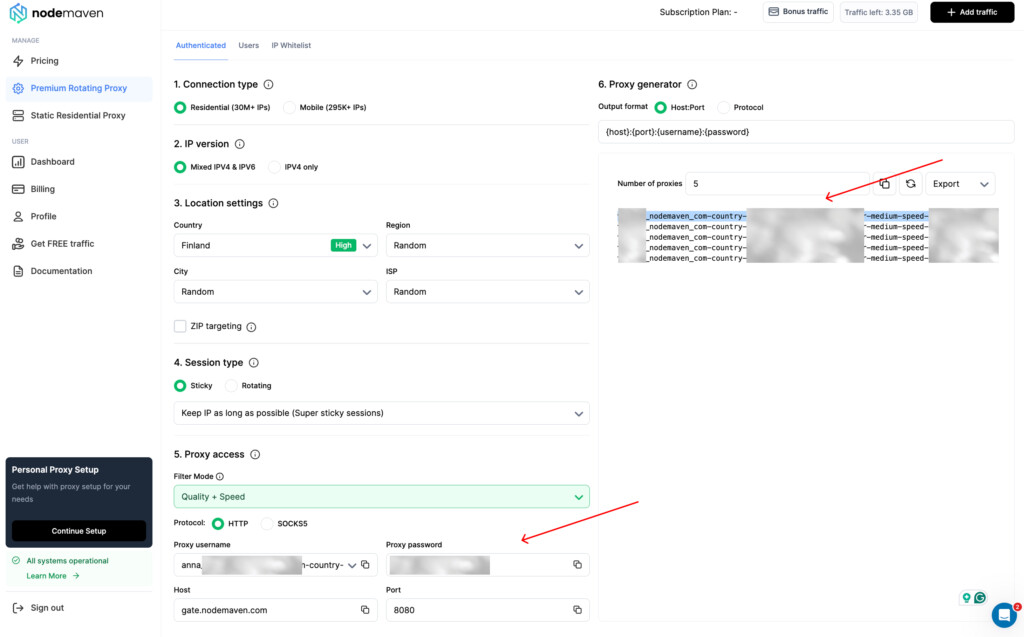Open info tooltip for Location settings
The height and width of the screenshot is (637, 1024).
coord(274,203)
